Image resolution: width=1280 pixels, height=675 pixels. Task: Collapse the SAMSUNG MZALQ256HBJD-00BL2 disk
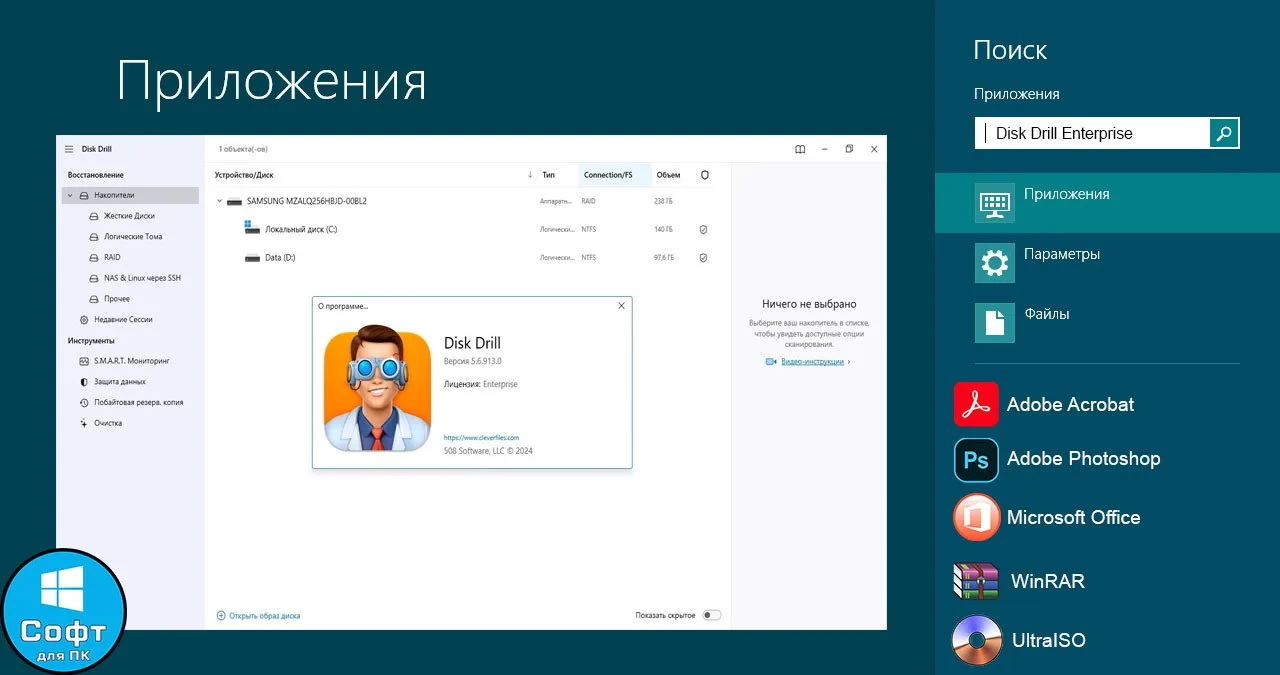coord(219,201)
